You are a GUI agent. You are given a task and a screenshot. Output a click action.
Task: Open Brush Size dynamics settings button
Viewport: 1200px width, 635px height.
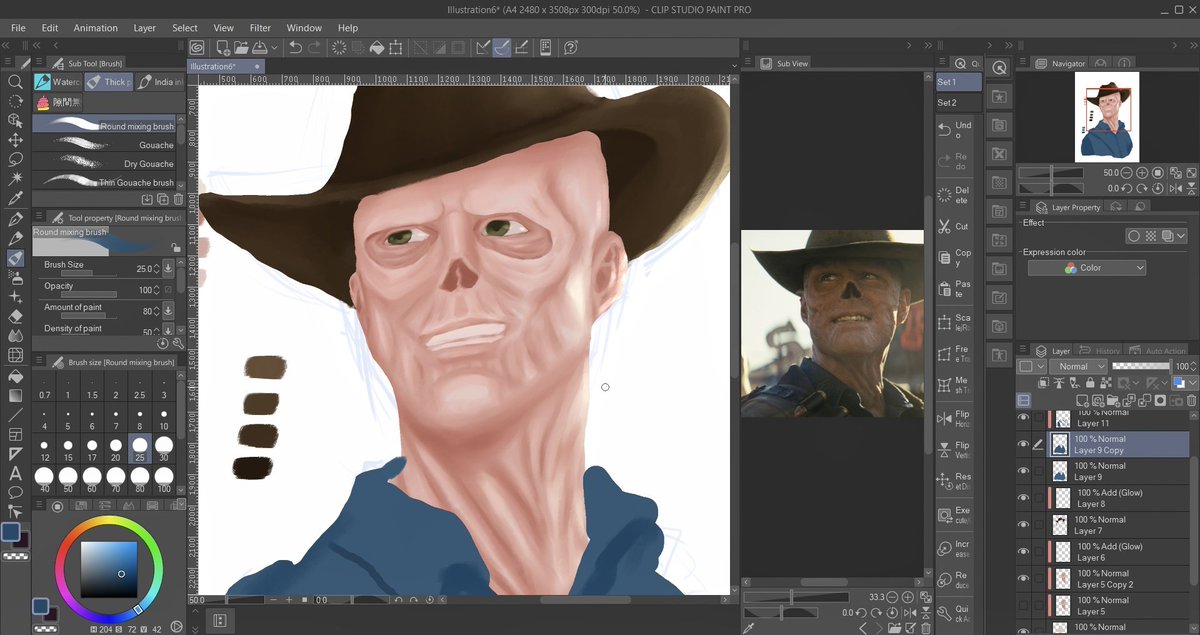coord(168,268)
